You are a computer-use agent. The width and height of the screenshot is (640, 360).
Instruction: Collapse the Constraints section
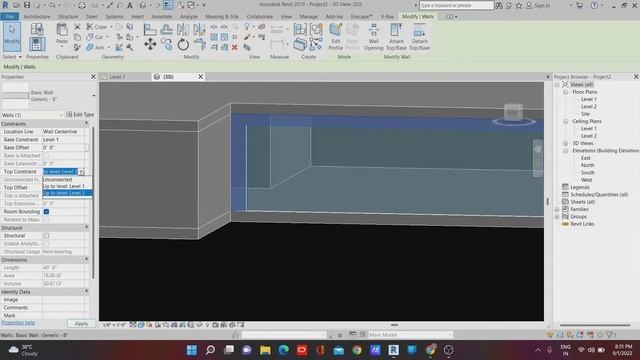(x=86, y=124)
